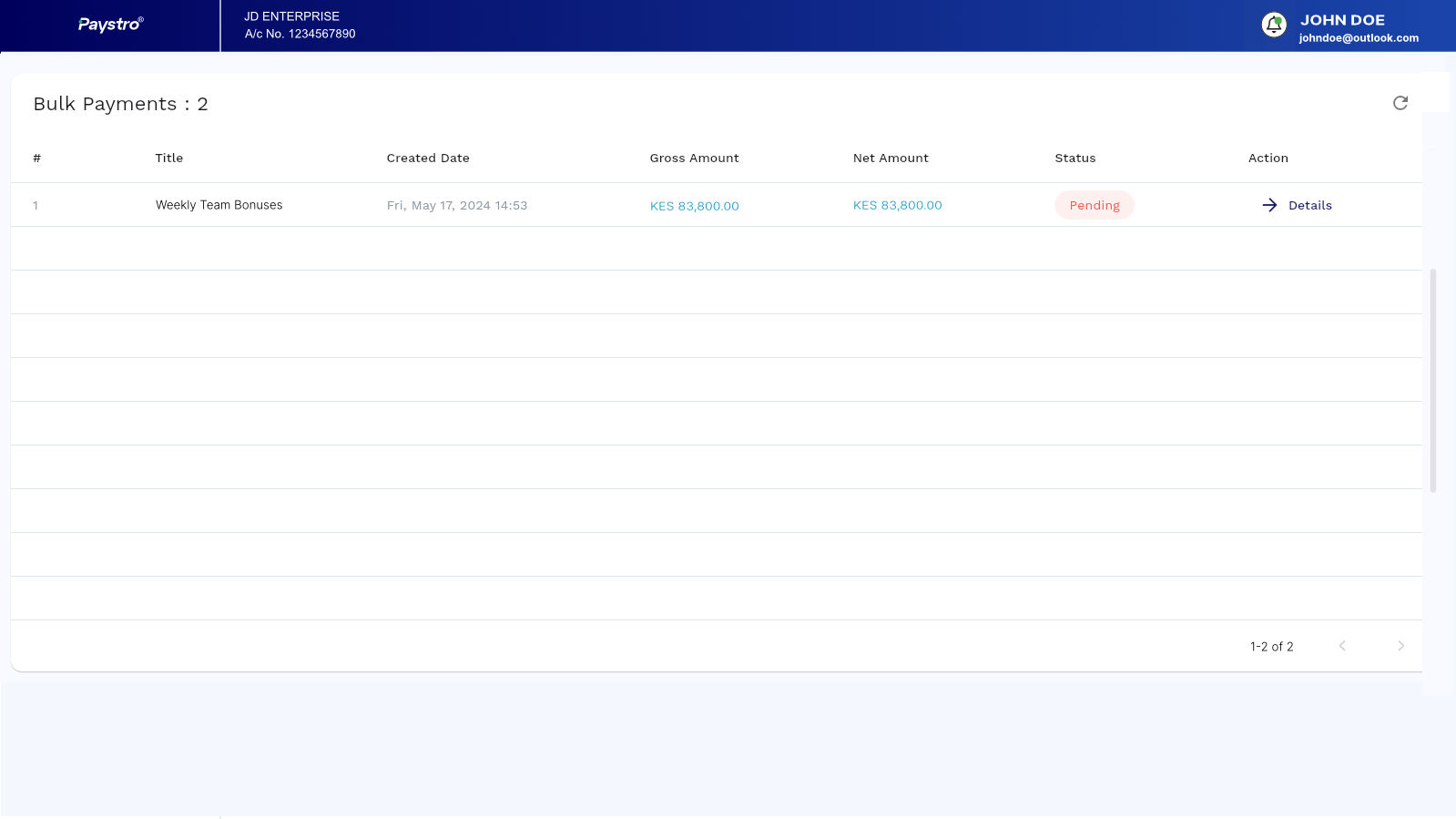Image resolution: width=1456 pixels, height=819 pixels.
Task: Open the notification bell icon
Action: click(x=1274, y=25)
